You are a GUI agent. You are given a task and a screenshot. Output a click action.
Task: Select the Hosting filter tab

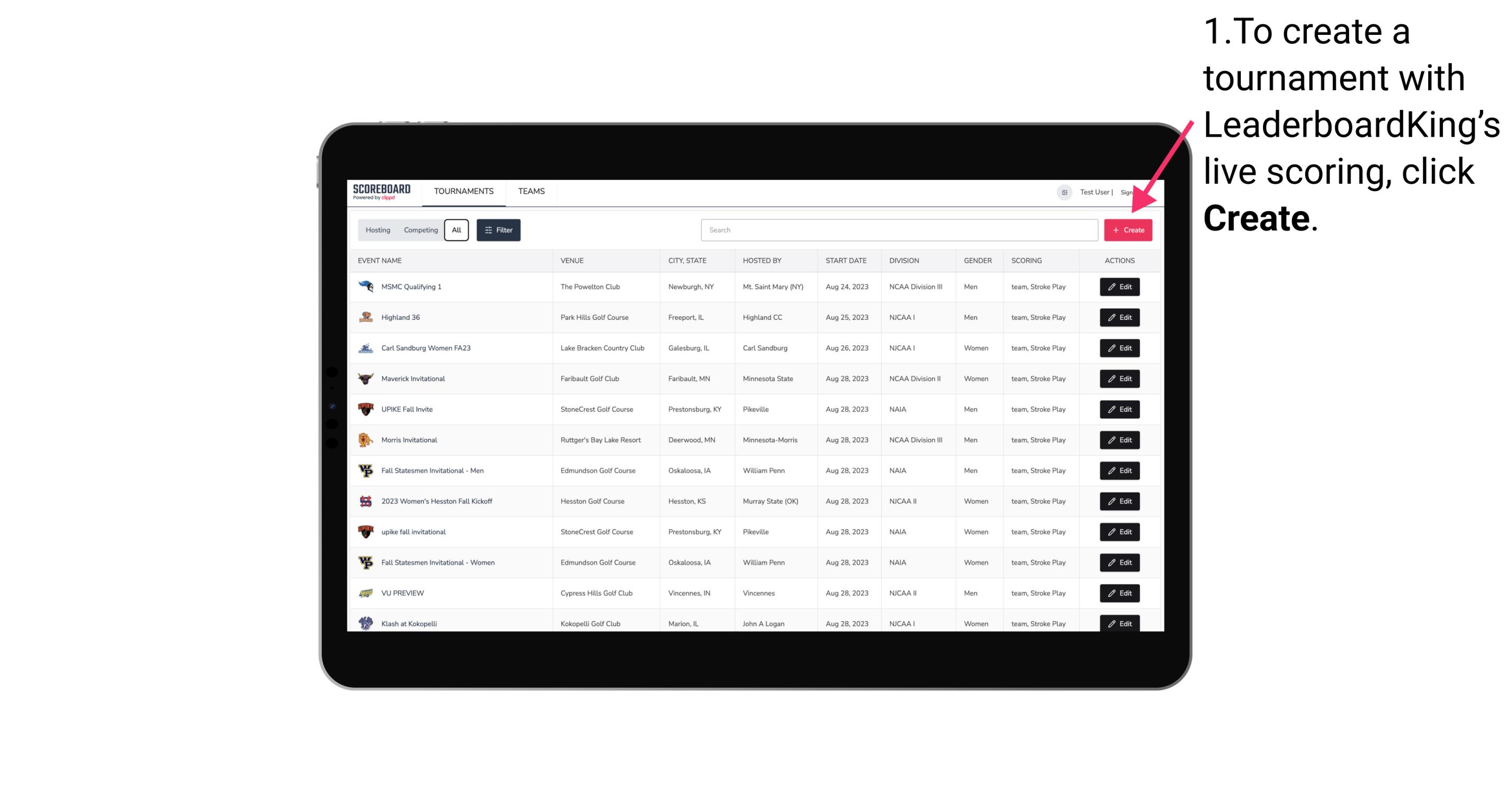click(x=378, y=230)
